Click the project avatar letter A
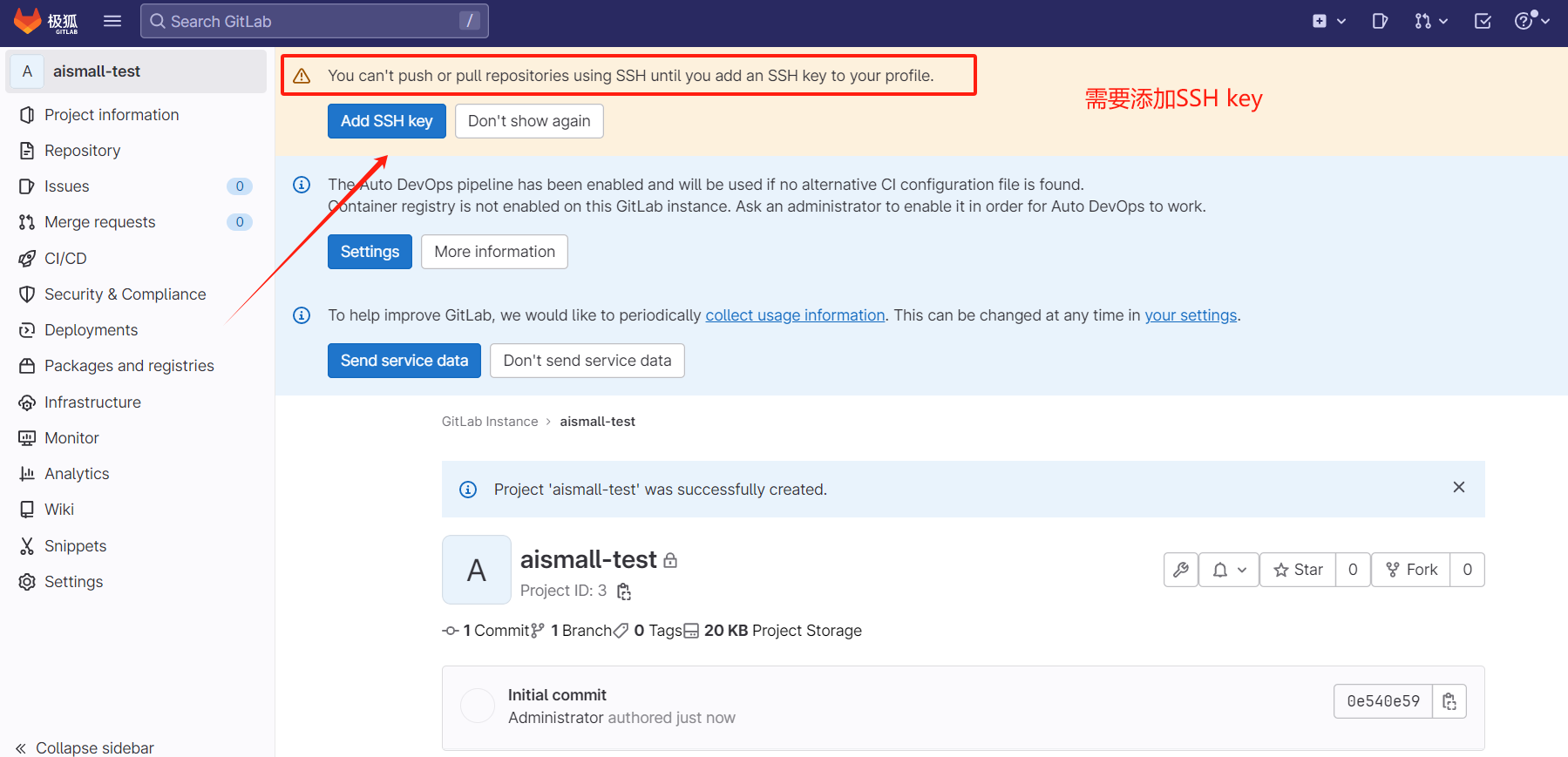1568x757 pixels. coord(477,570)
